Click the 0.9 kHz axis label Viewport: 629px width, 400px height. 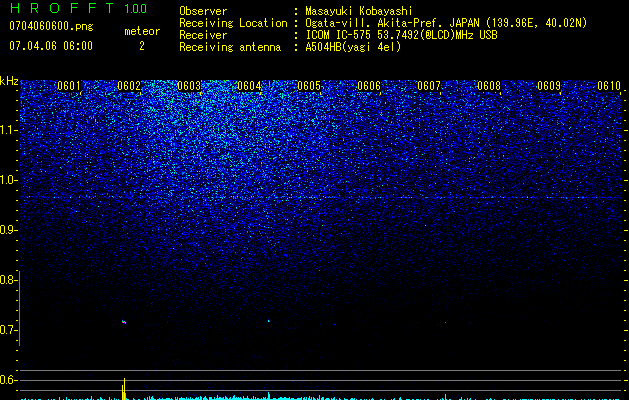pyautogui.click(x=8, y=230)
